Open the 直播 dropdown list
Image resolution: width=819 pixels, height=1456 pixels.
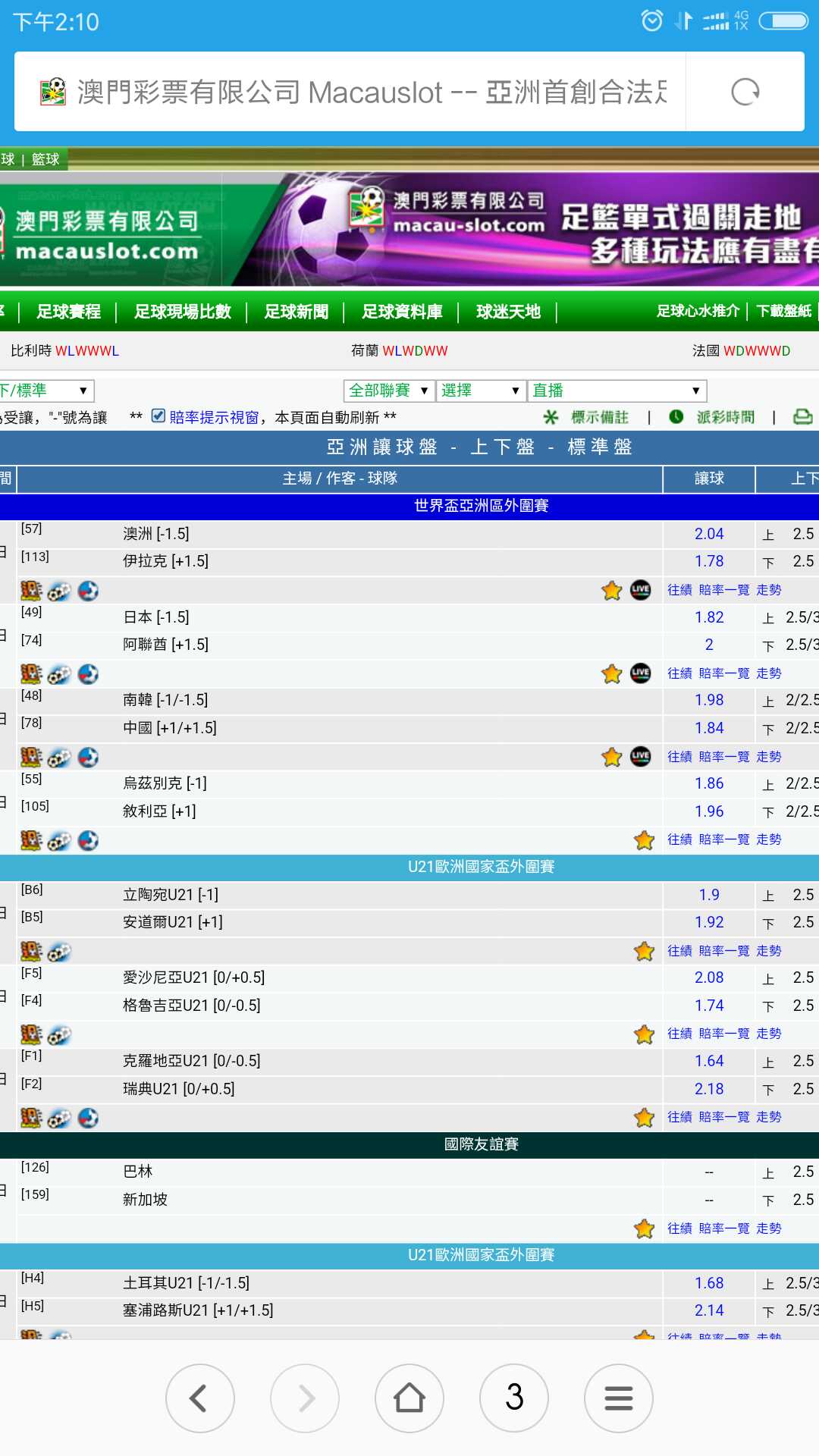pyautogui.click(x=617, y=391)
